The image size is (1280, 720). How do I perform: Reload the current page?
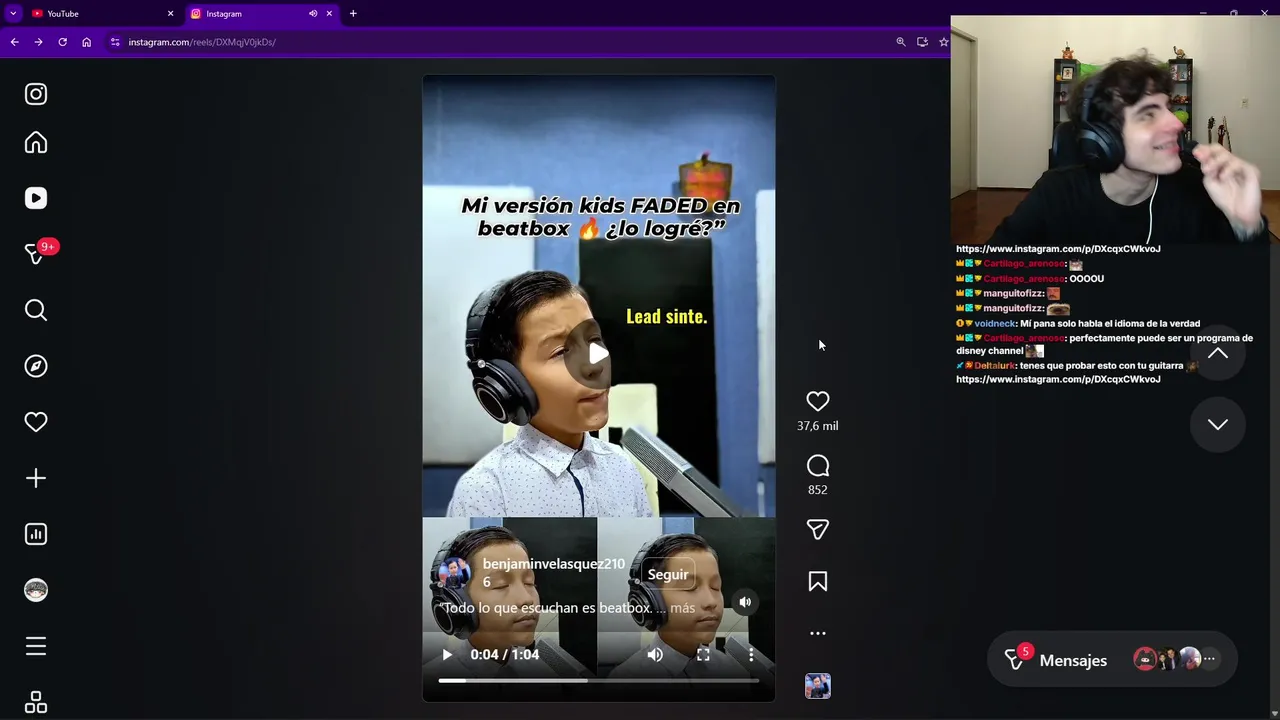point(62,42)
